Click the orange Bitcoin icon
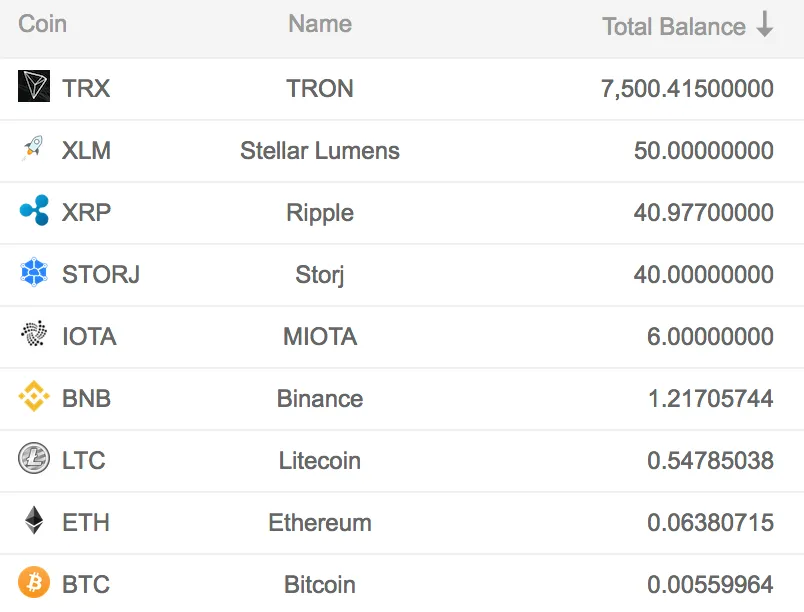This screenshot has width=804, height=612. coord(34,582)
